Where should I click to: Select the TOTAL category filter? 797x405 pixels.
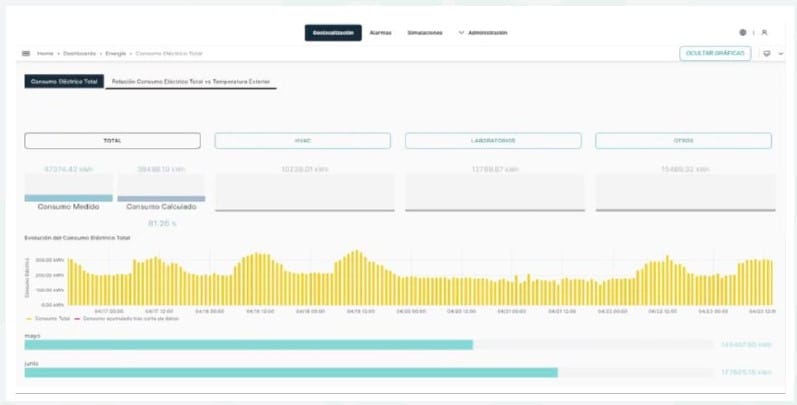(x=112, y=141)
